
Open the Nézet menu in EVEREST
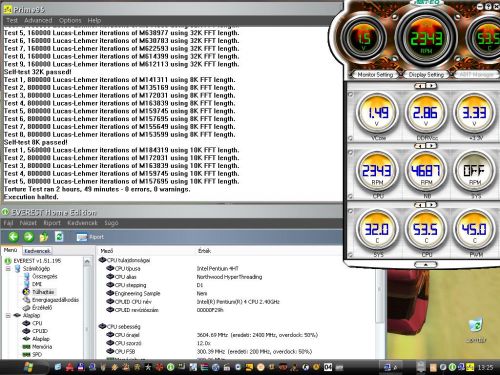pos(28,223)
